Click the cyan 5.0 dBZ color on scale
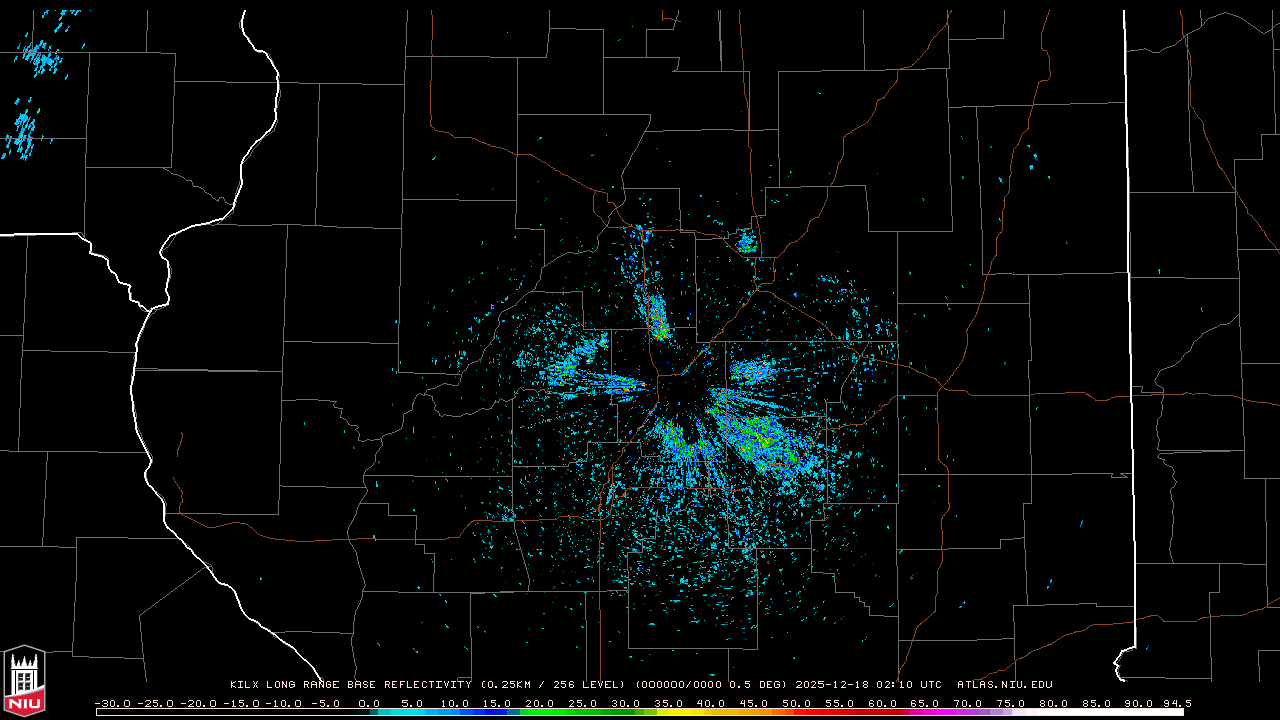1280x720 pixels. point(412,712)
